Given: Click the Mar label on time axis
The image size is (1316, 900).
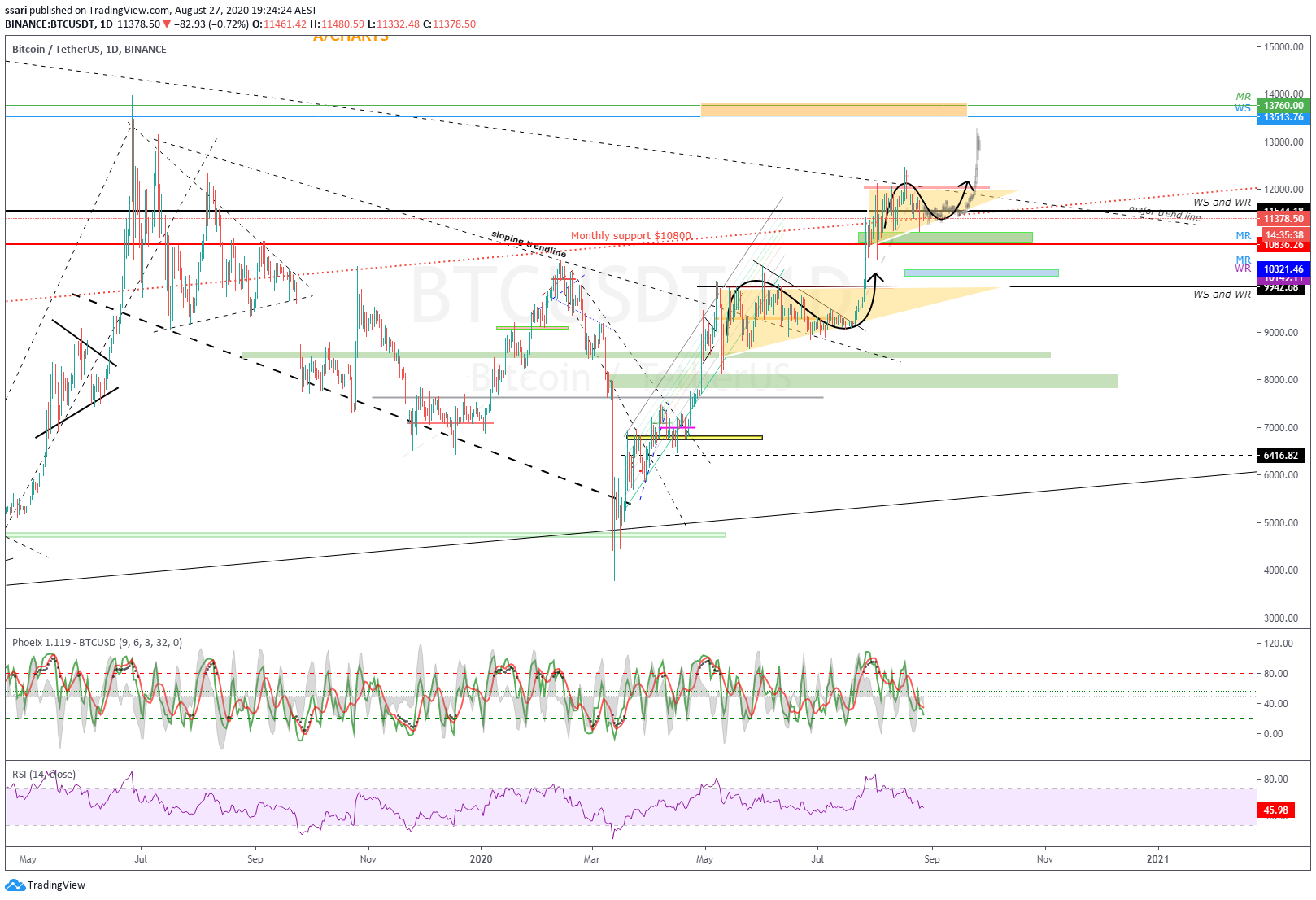Looking at the screenshot, I should 592,859.
